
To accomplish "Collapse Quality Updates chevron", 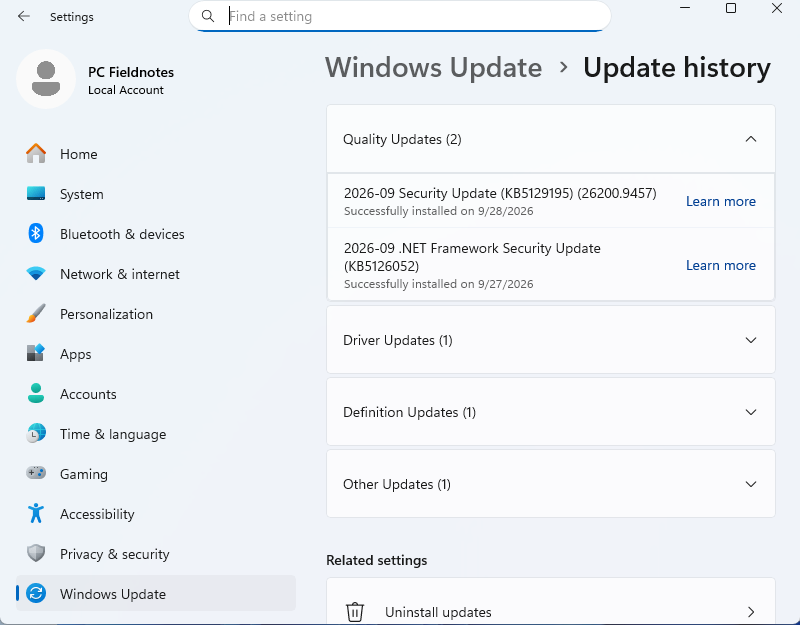I will point(751,139).
